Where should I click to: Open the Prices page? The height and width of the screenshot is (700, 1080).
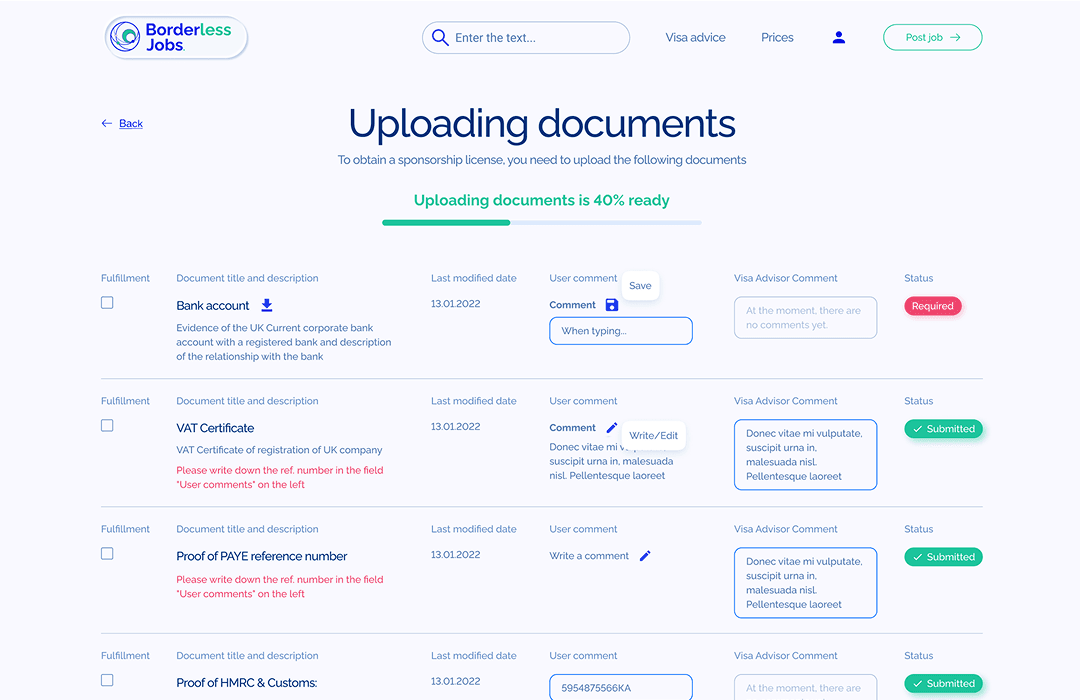click(x=777, y=37)
